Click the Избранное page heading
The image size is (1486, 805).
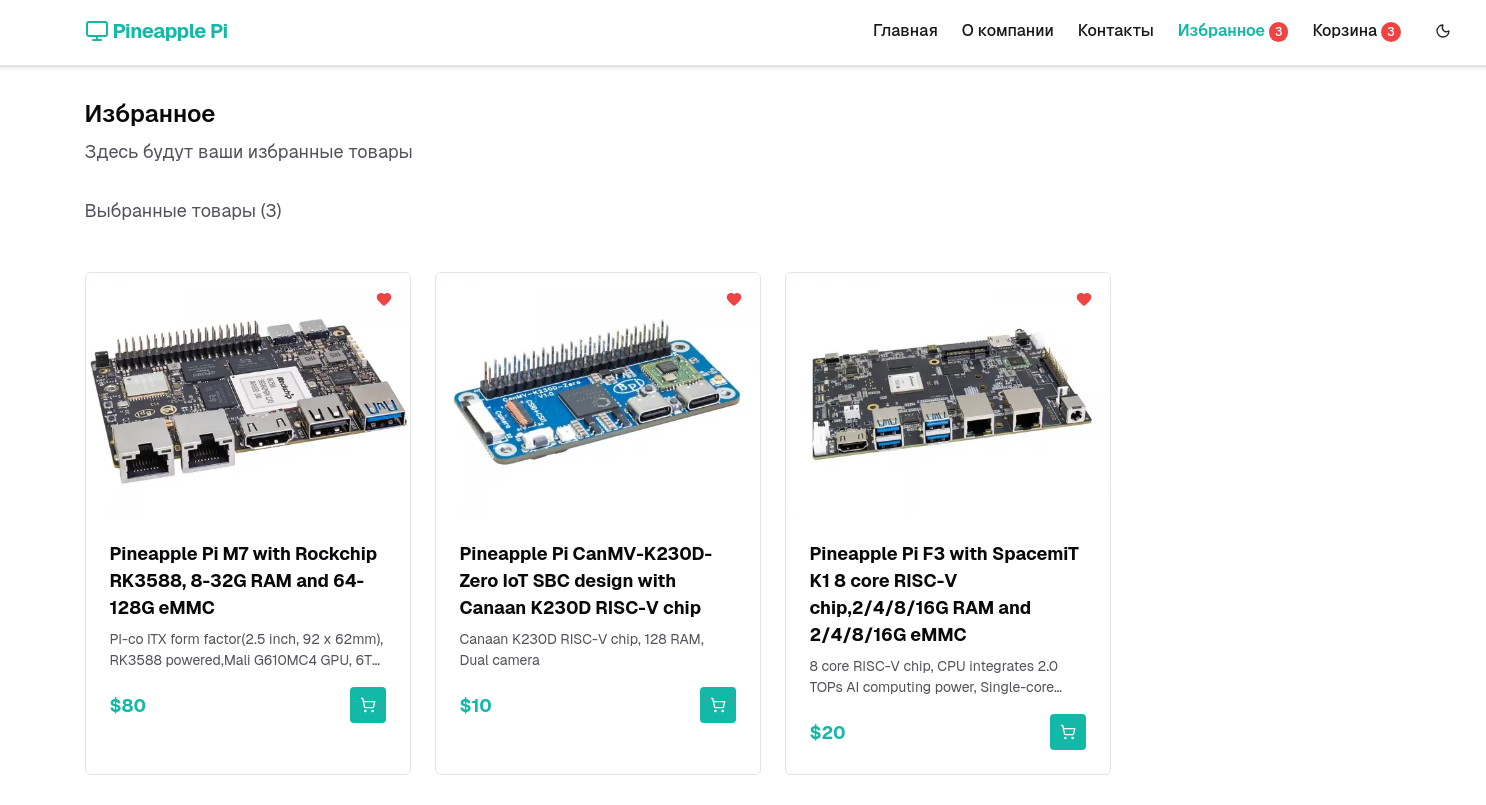click(150, 114)
